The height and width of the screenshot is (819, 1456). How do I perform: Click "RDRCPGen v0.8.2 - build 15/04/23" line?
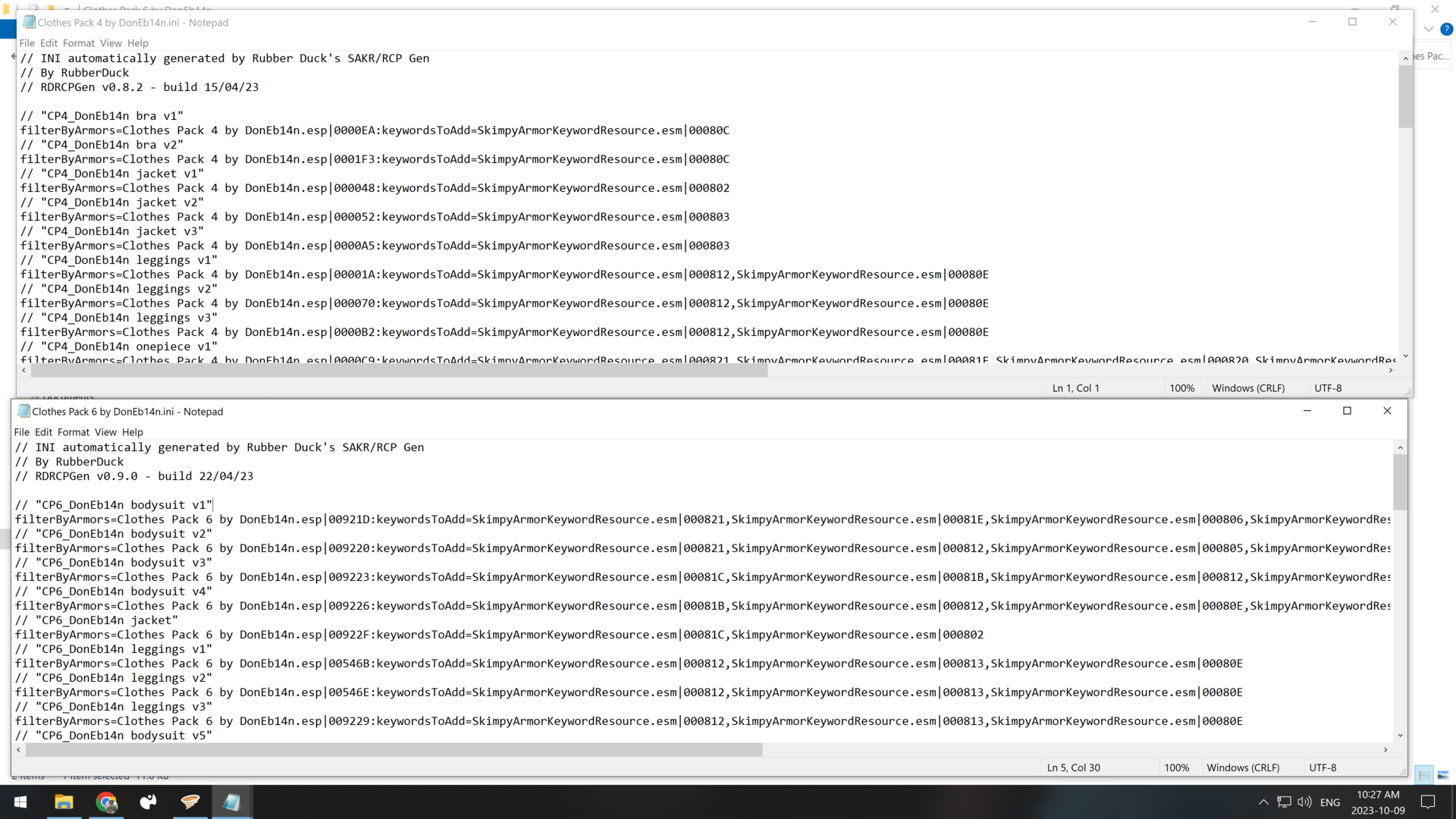coord(140,87)
